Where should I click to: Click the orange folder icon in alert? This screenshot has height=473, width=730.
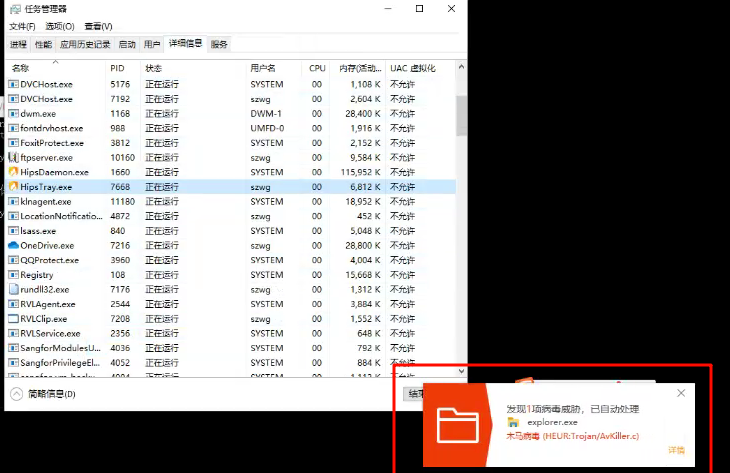pos(458,425)
